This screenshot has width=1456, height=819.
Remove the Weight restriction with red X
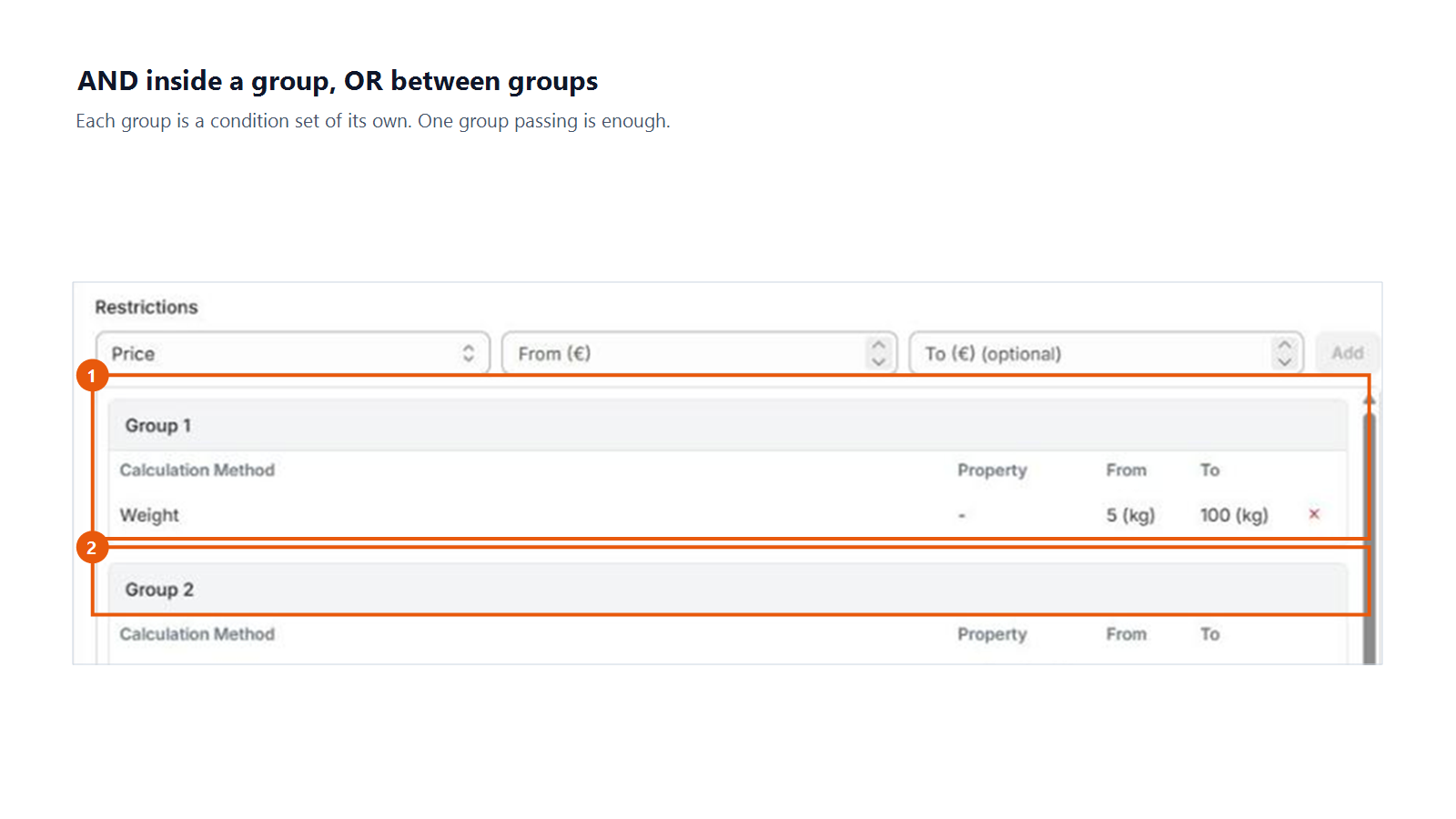tap(1314, 514)
